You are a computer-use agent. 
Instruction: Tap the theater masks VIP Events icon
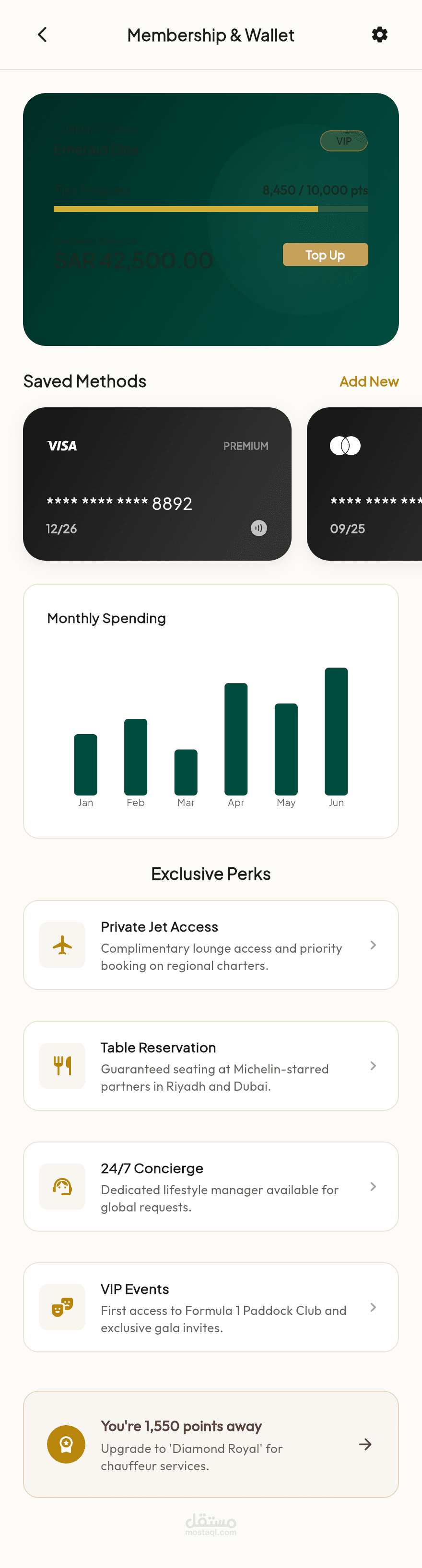(x=62, y=1307)
